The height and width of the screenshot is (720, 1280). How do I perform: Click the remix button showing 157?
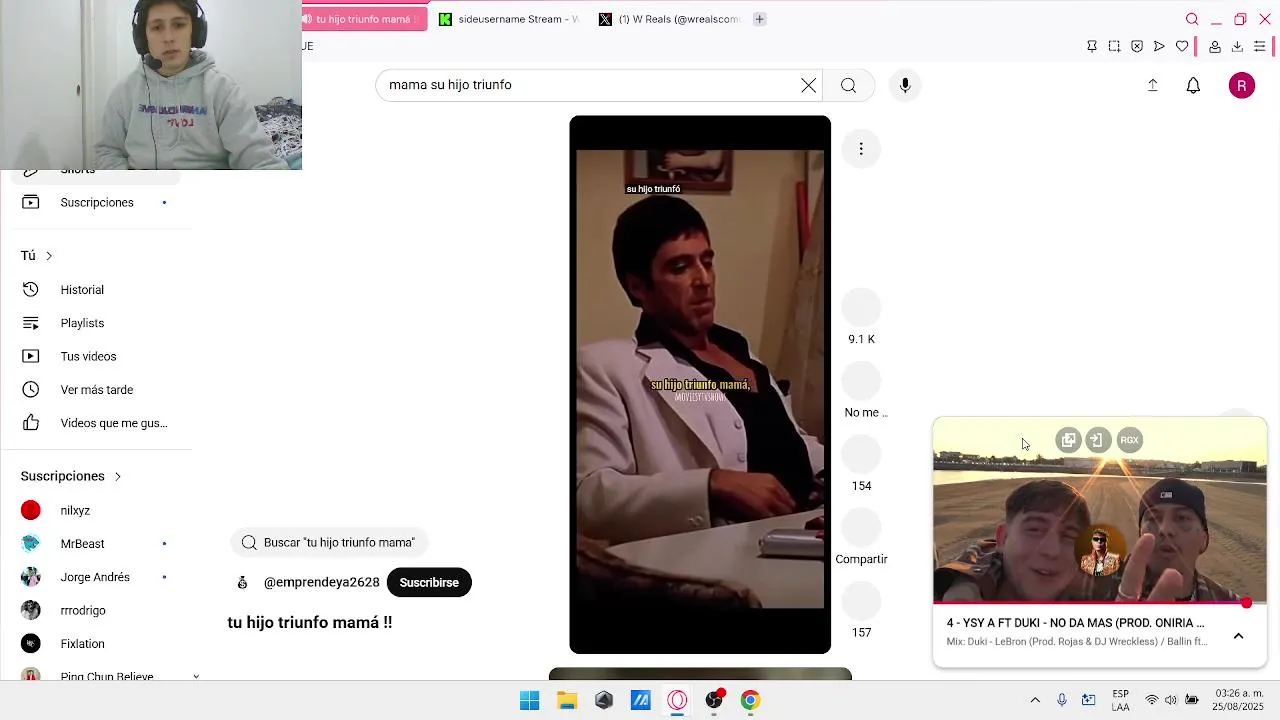coord(861,601)
